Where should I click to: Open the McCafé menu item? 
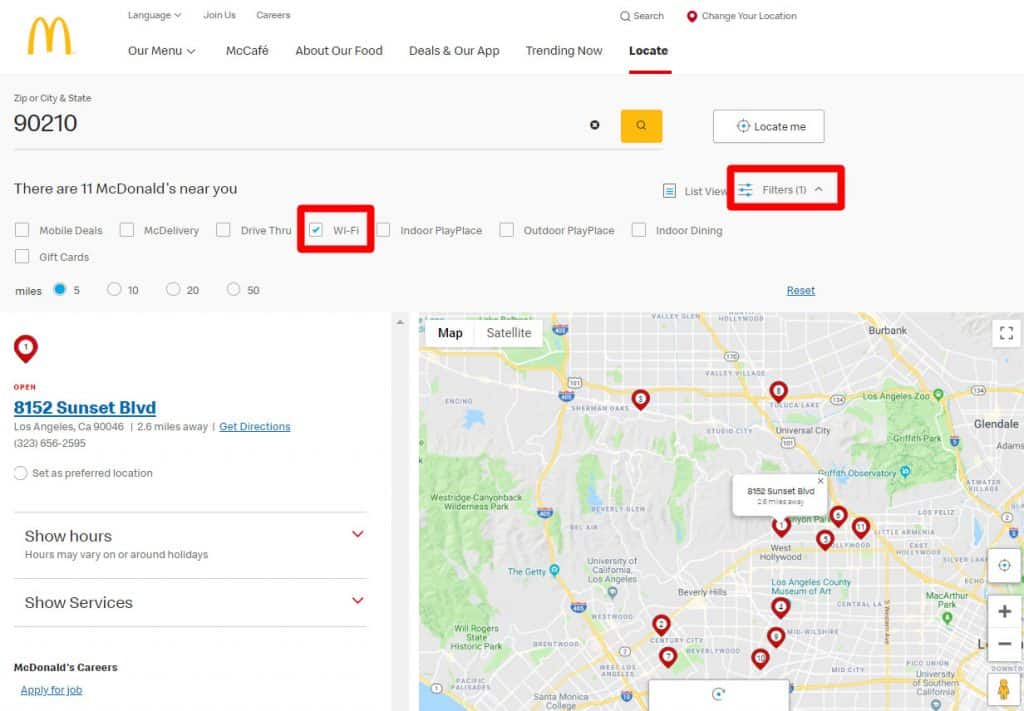[246, 50]
